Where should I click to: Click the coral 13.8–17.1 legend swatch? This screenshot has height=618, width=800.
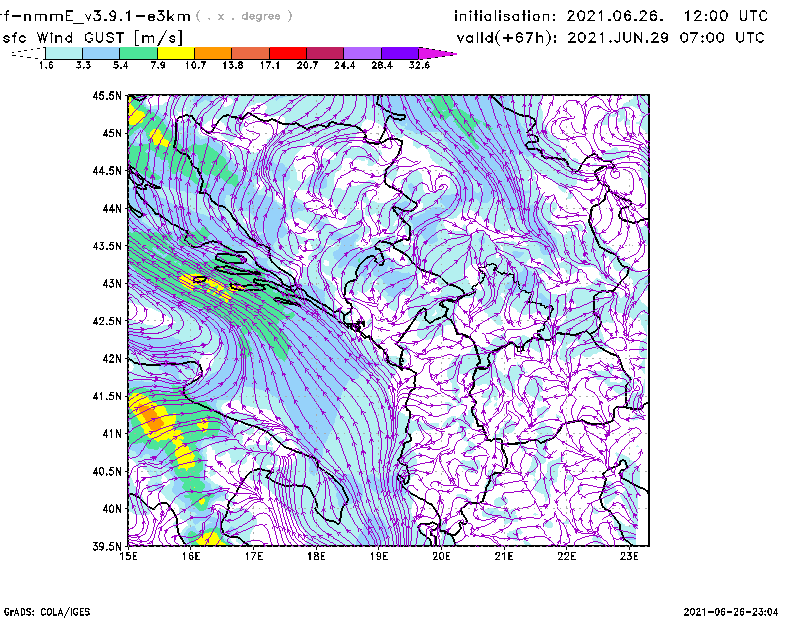tap(251, 53)
